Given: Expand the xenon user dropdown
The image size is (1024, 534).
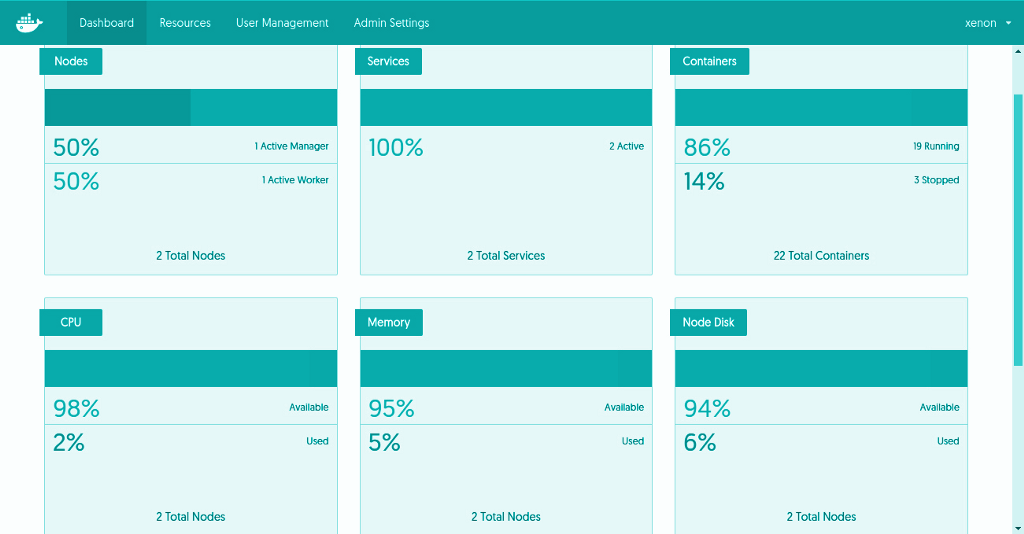Looking at the screenshot, I should (988, 23).
